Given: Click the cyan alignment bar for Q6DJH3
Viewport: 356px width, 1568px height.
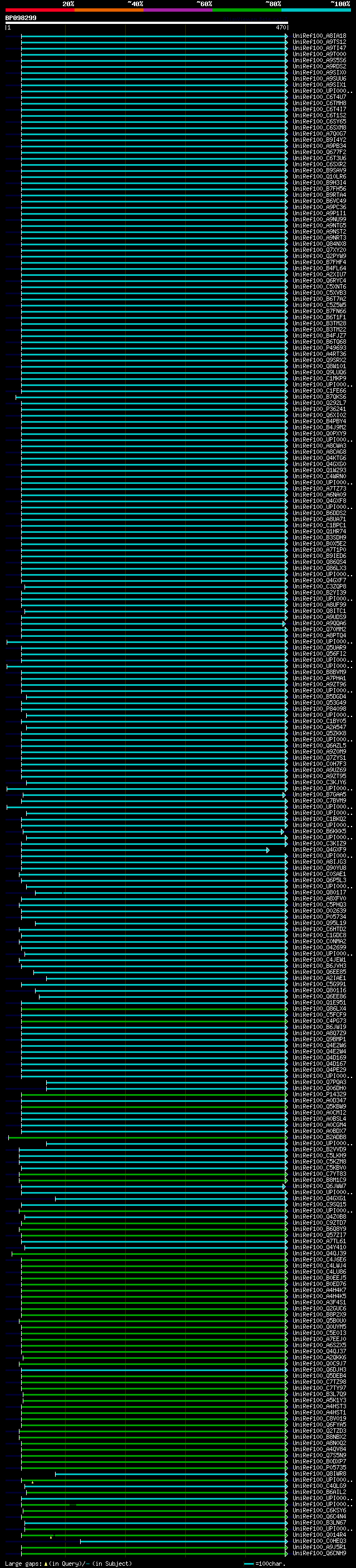Looking at the screenshot, I should point(154,1370).
